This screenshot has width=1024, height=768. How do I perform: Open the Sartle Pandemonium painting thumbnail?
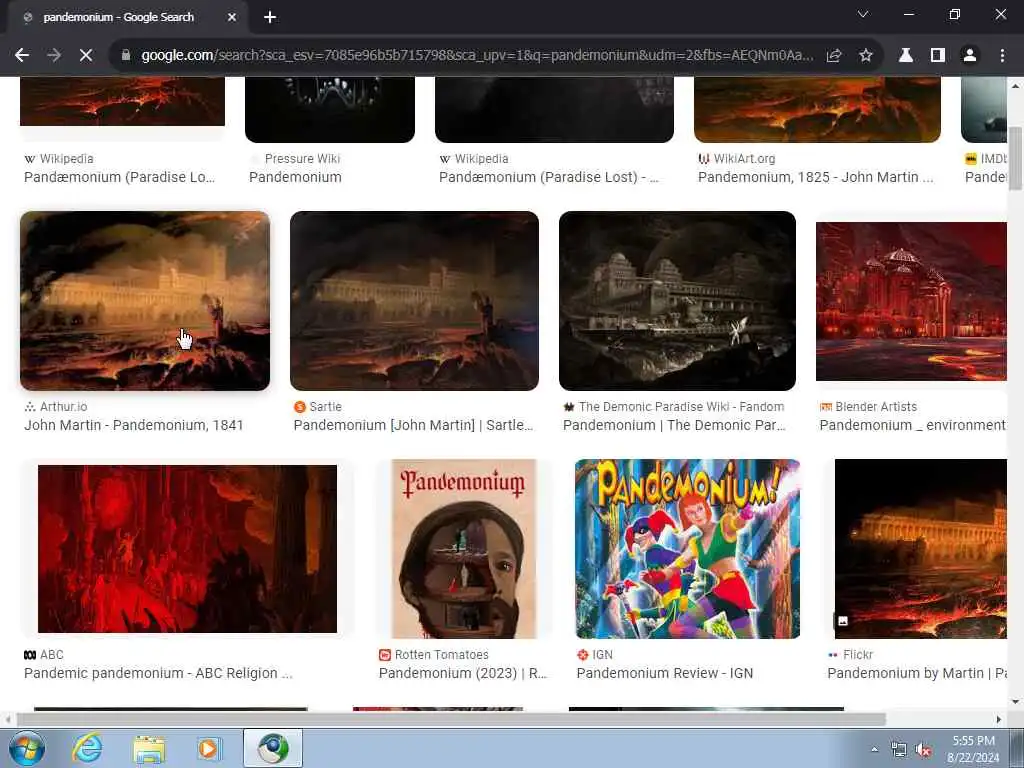click(x=414, y=300)
